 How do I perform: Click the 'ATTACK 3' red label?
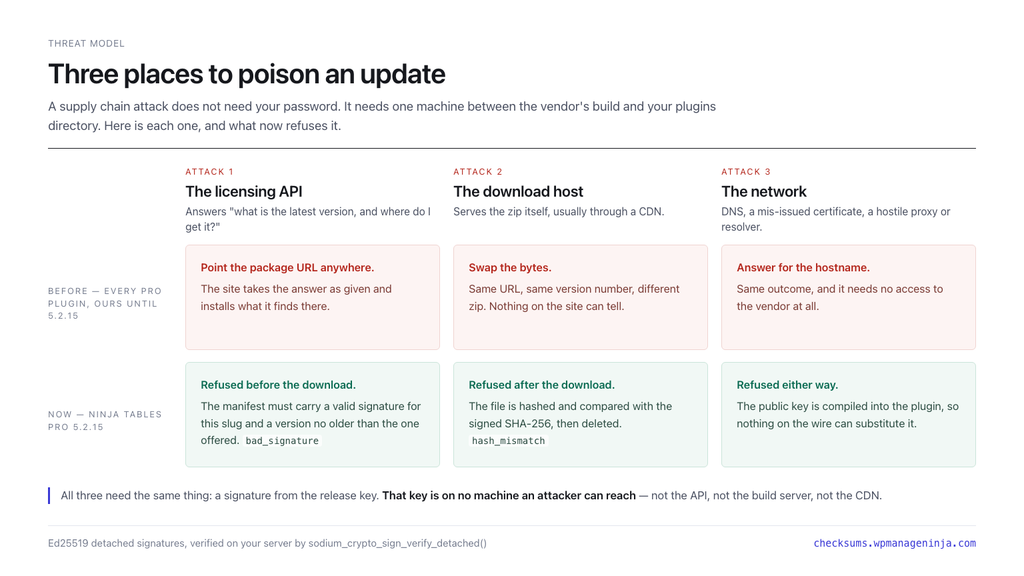(746, 172)
